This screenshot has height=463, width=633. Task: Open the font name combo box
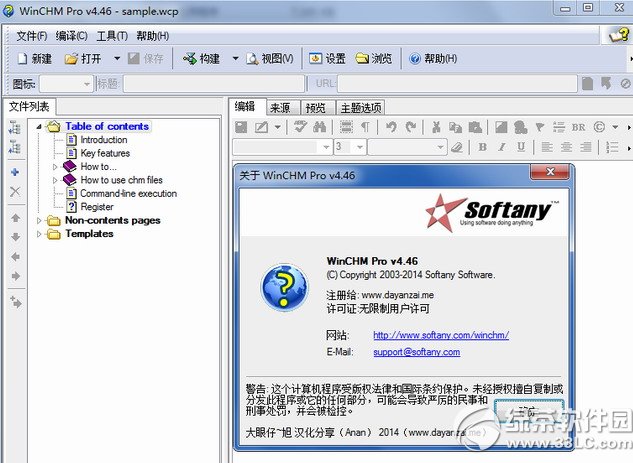[283, 147]
